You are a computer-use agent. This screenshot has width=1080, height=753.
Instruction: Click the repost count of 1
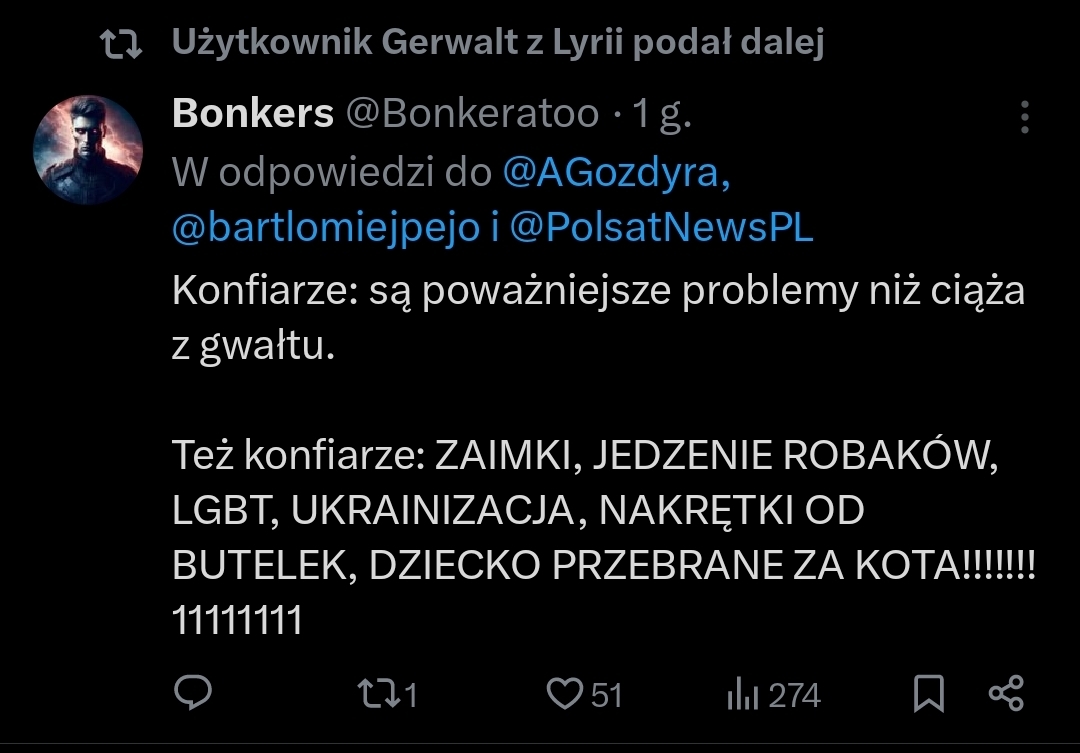click(410, 694)
